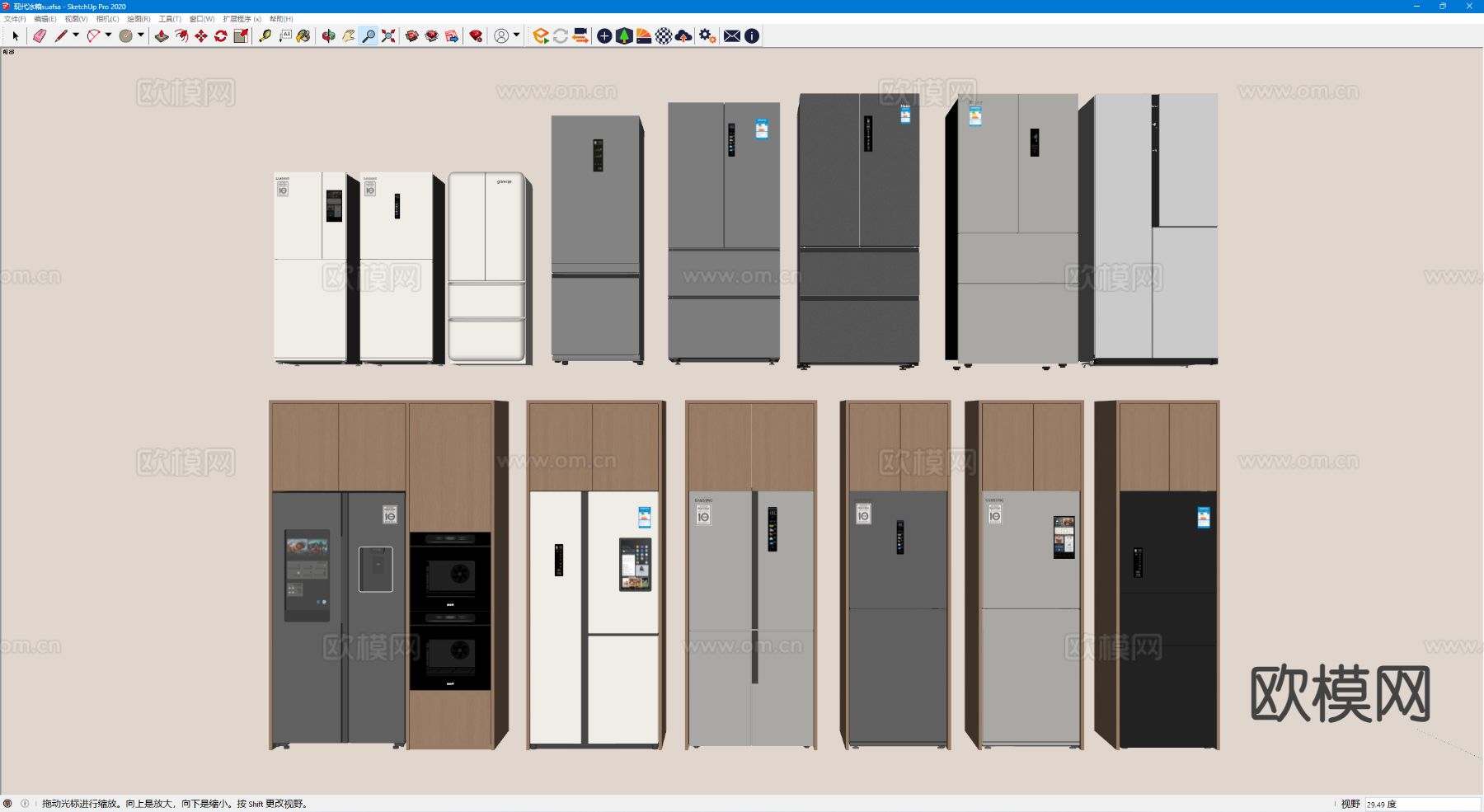Select the Offset tool

[181, 35]
